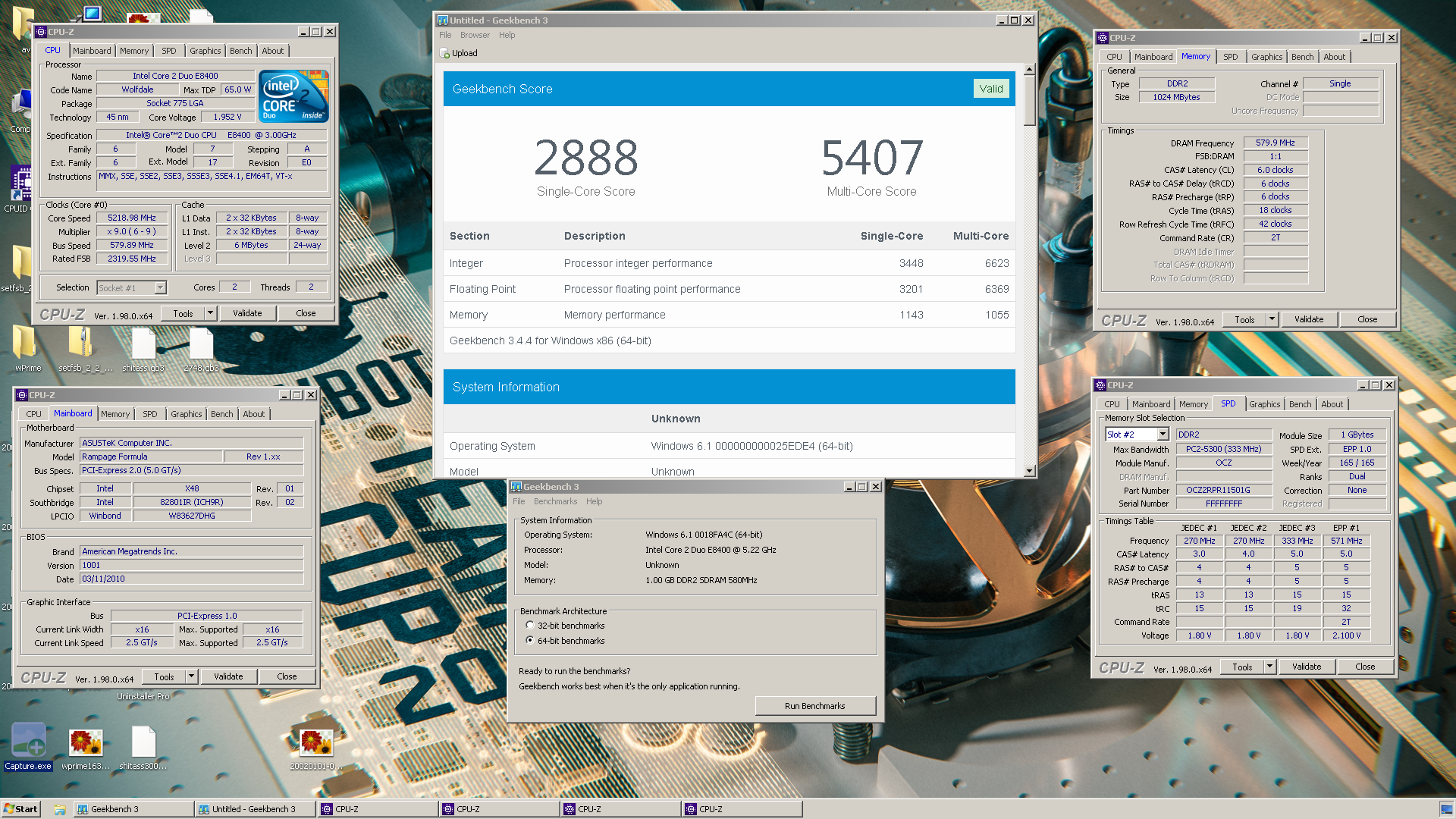The width and height of the screenshot is (1456, 819).
Task: Click Geekbench vertical scrollbar thumb
Action: click(x=1029, y=100)
